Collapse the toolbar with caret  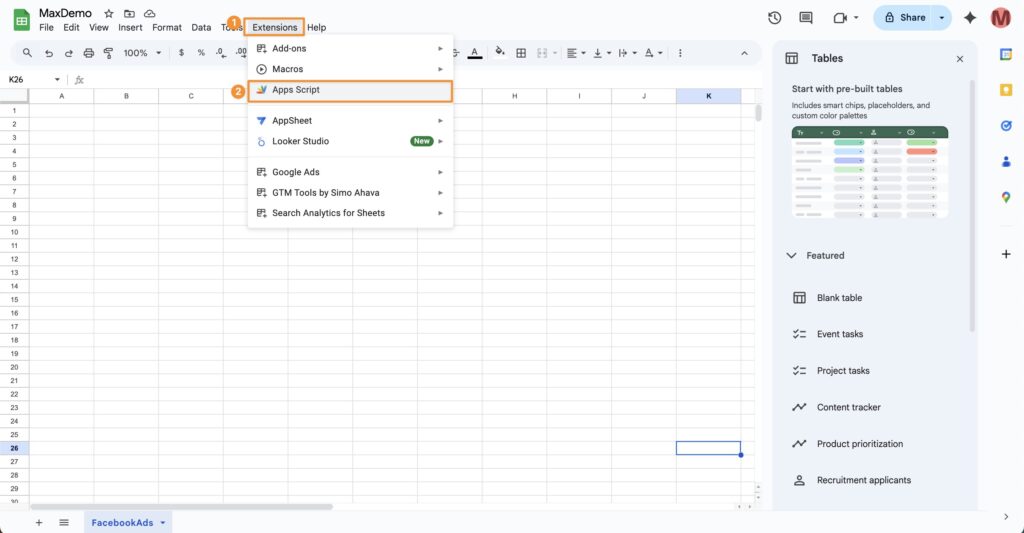744,53
